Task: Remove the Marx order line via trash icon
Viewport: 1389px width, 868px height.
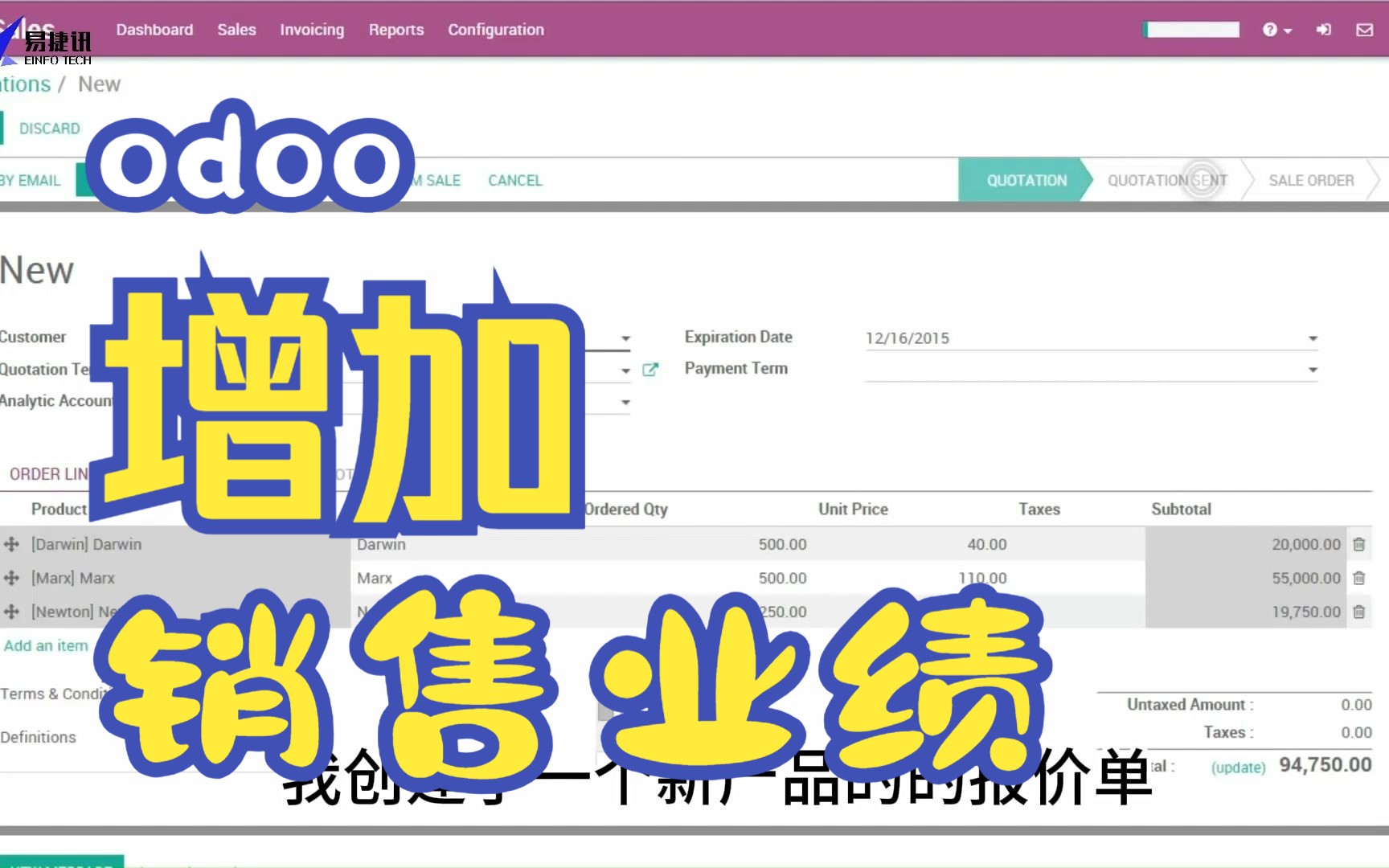Action: pyautogui.click(x=1359, y=578)
